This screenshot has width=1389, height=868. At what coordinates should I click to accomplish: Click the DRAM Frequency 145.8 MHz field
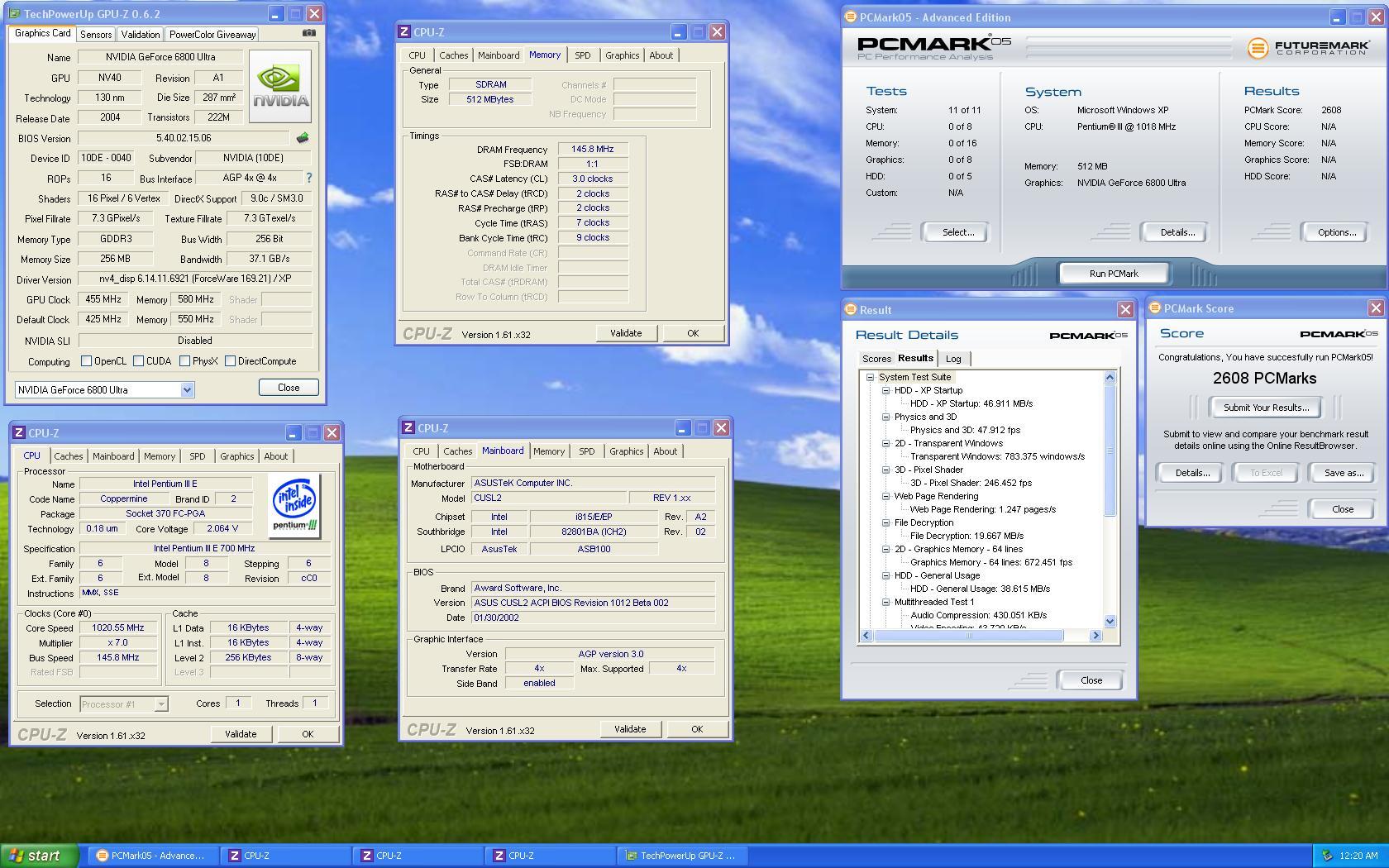pos(593,149)
